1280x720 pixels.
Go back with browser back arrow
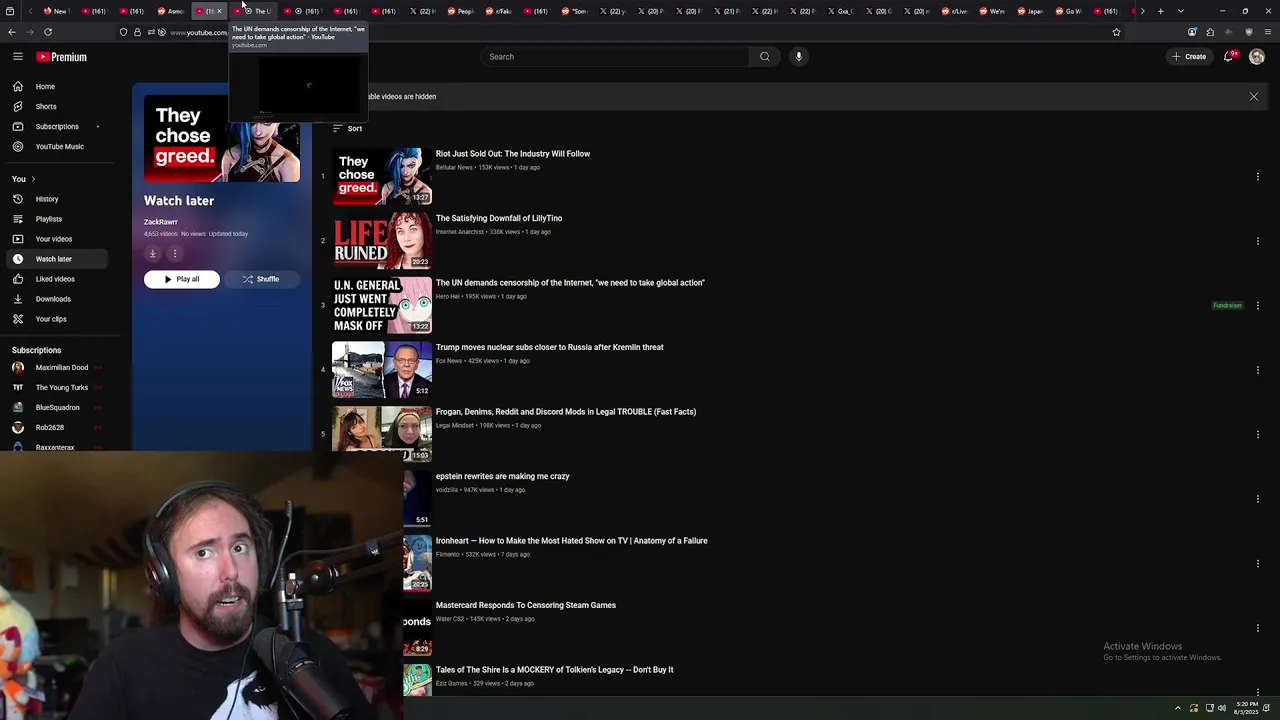(12, 32)
